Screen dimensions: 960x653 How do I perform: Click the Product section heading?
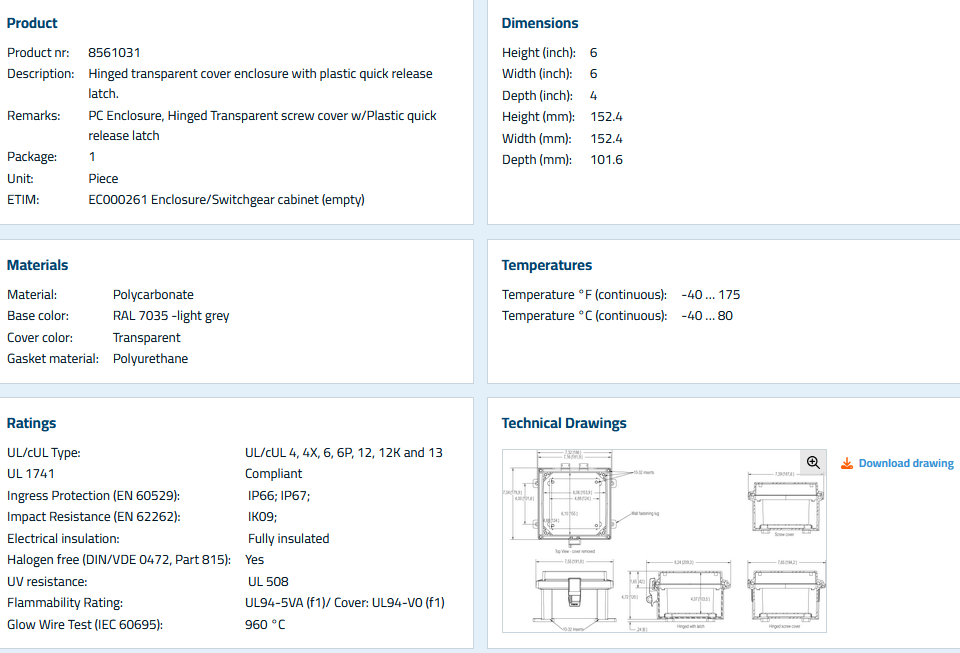(32, 23)
